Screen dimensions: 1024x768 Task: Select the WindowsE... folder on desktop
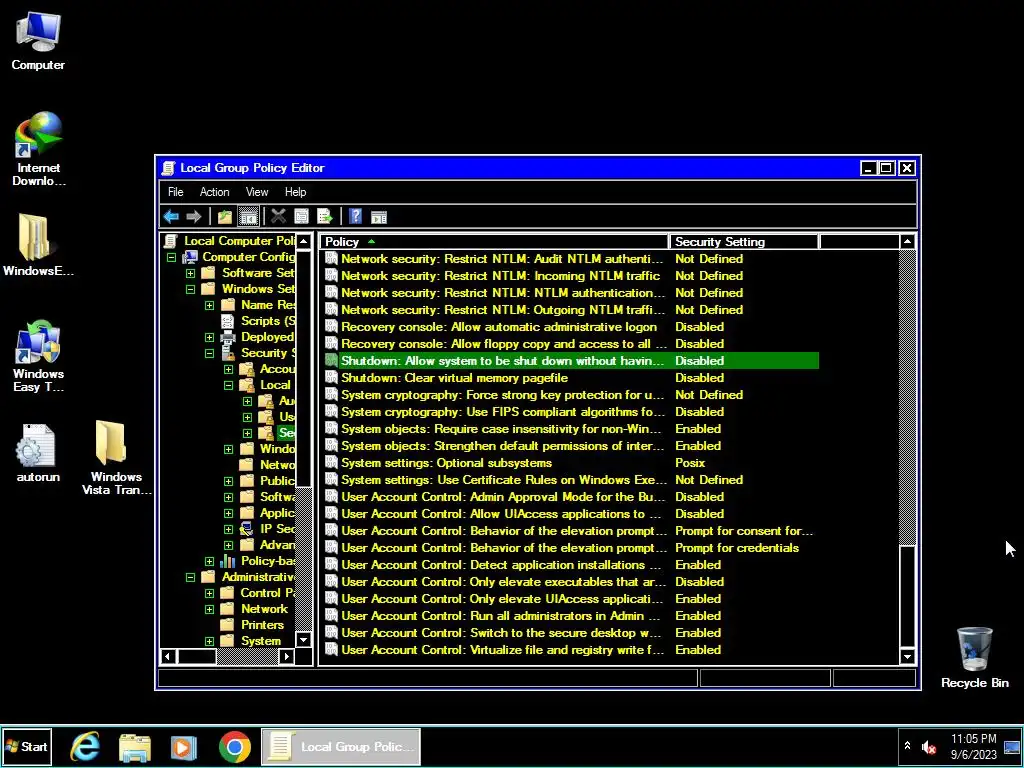click(x=38, y=245)
